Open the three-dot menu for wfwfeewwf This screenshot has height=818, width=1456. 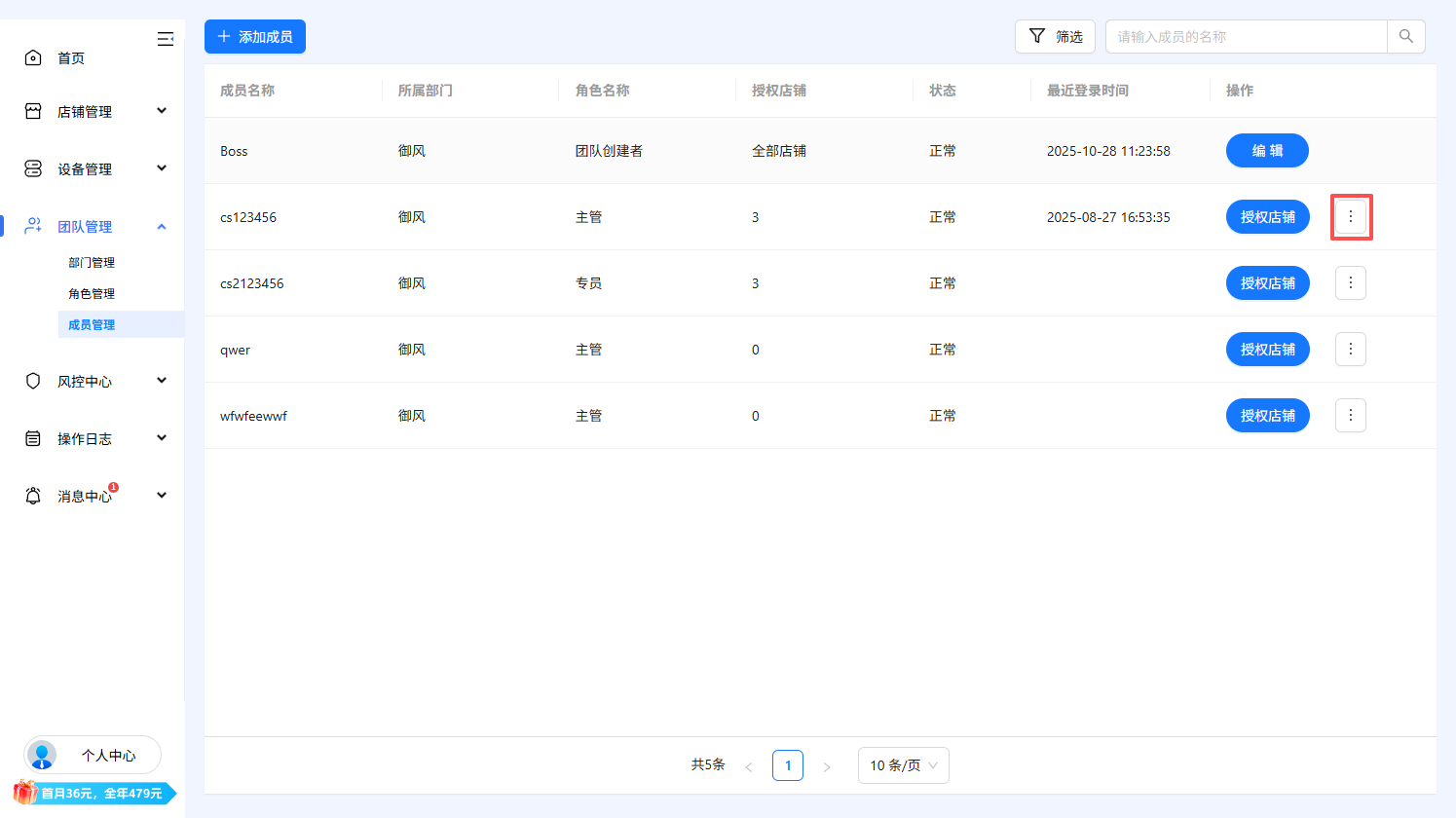coord(1351,415)
